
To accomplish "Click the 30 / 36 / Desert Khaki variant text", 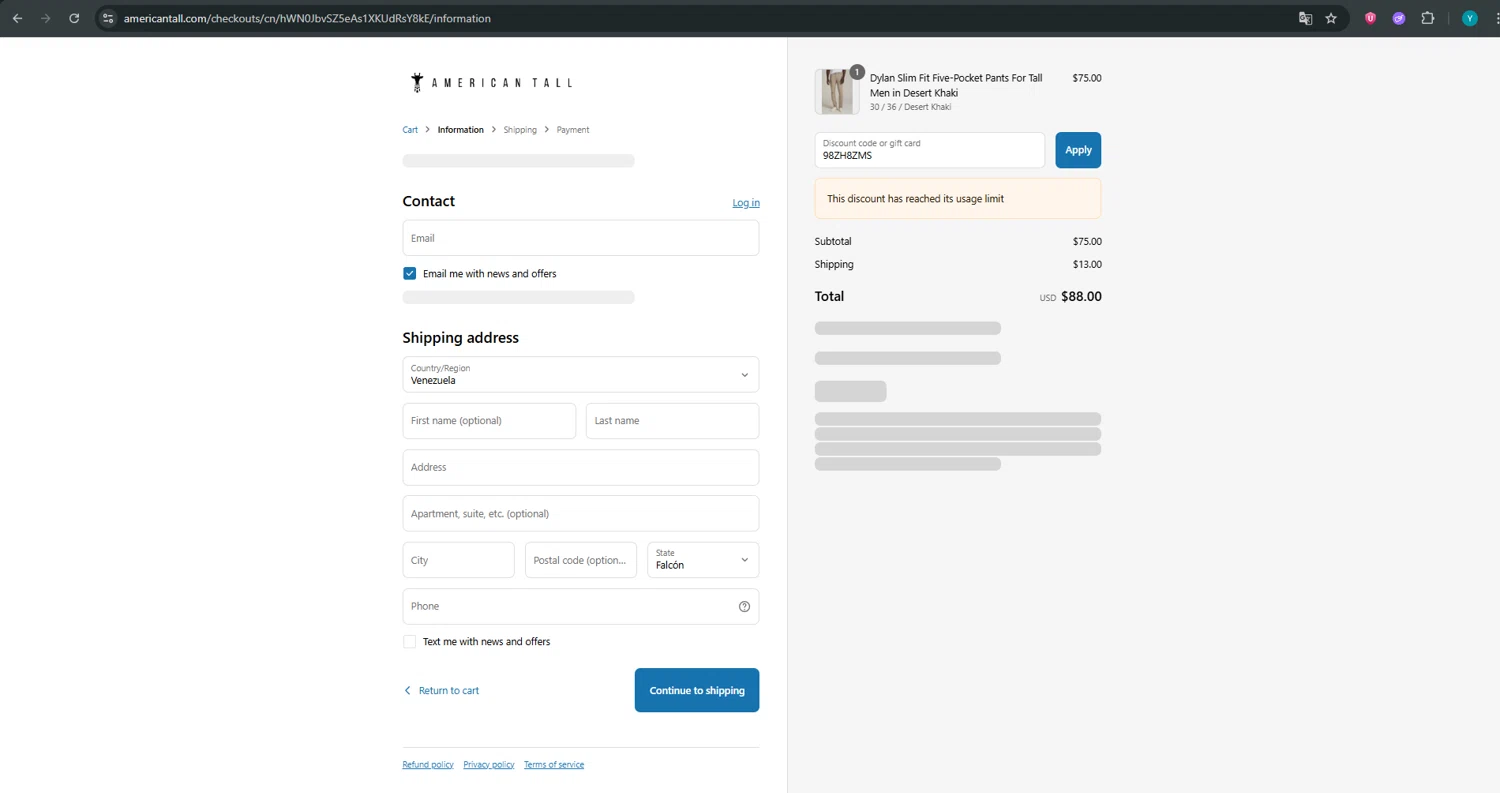I will point(910,107).
